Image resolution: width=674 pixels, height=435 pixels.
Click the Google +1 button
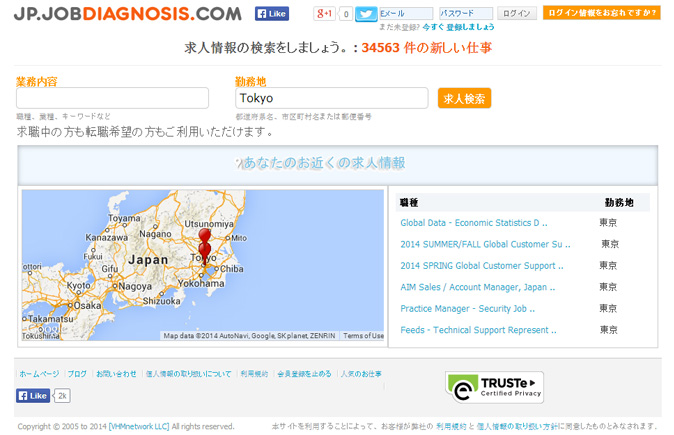point(324,14)
